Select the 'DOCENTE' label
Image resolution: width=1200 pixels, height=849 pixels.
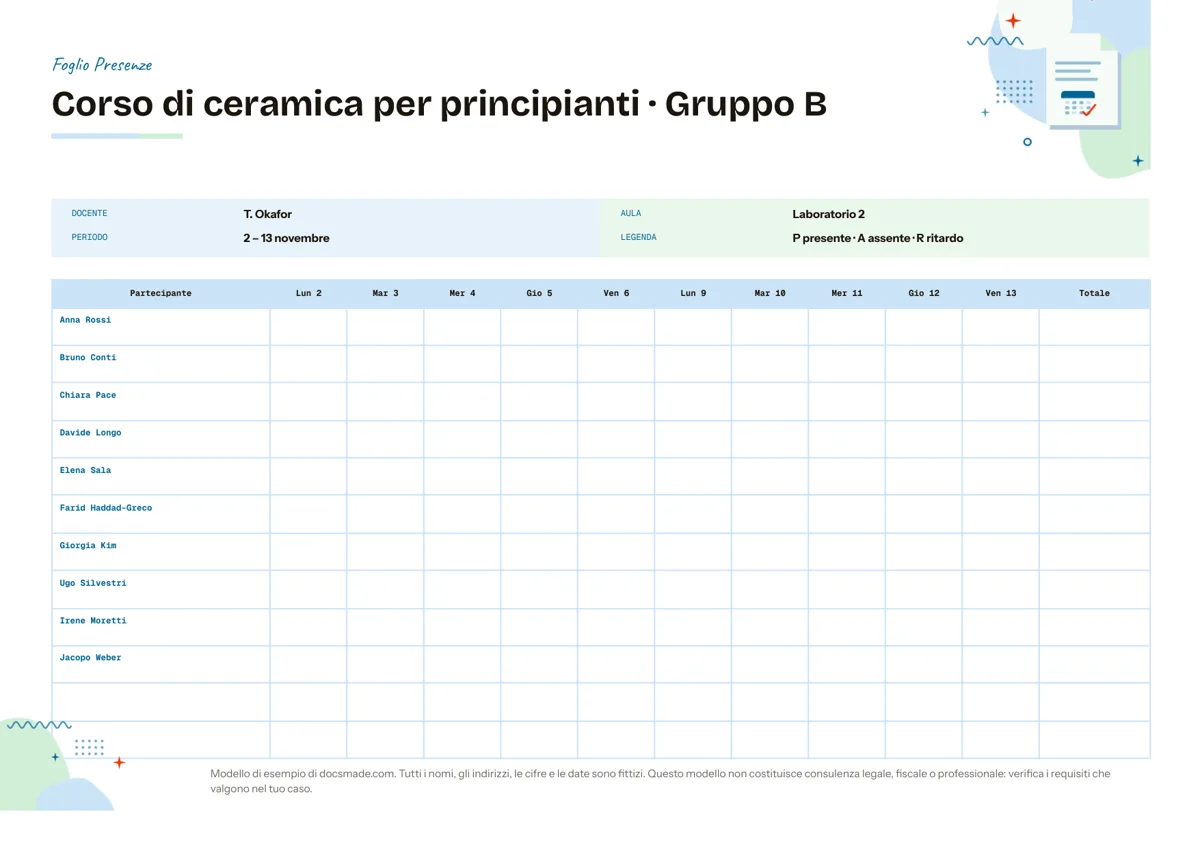(x=89, y=214)
